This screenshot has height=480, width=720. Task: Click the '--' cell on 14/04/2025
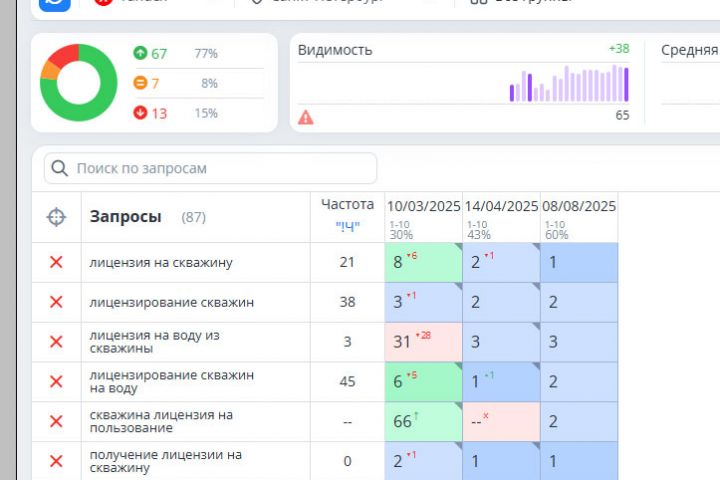501,422
